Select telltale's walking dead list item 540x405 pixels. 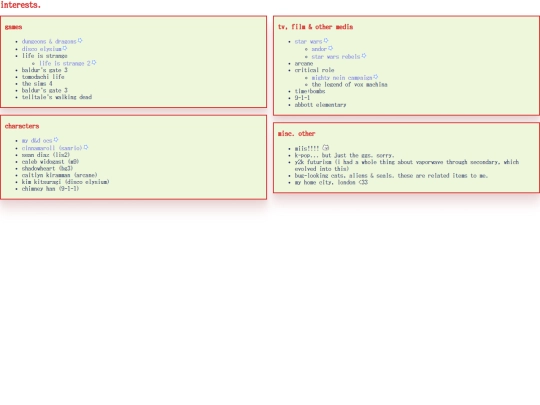click(57, 97)
